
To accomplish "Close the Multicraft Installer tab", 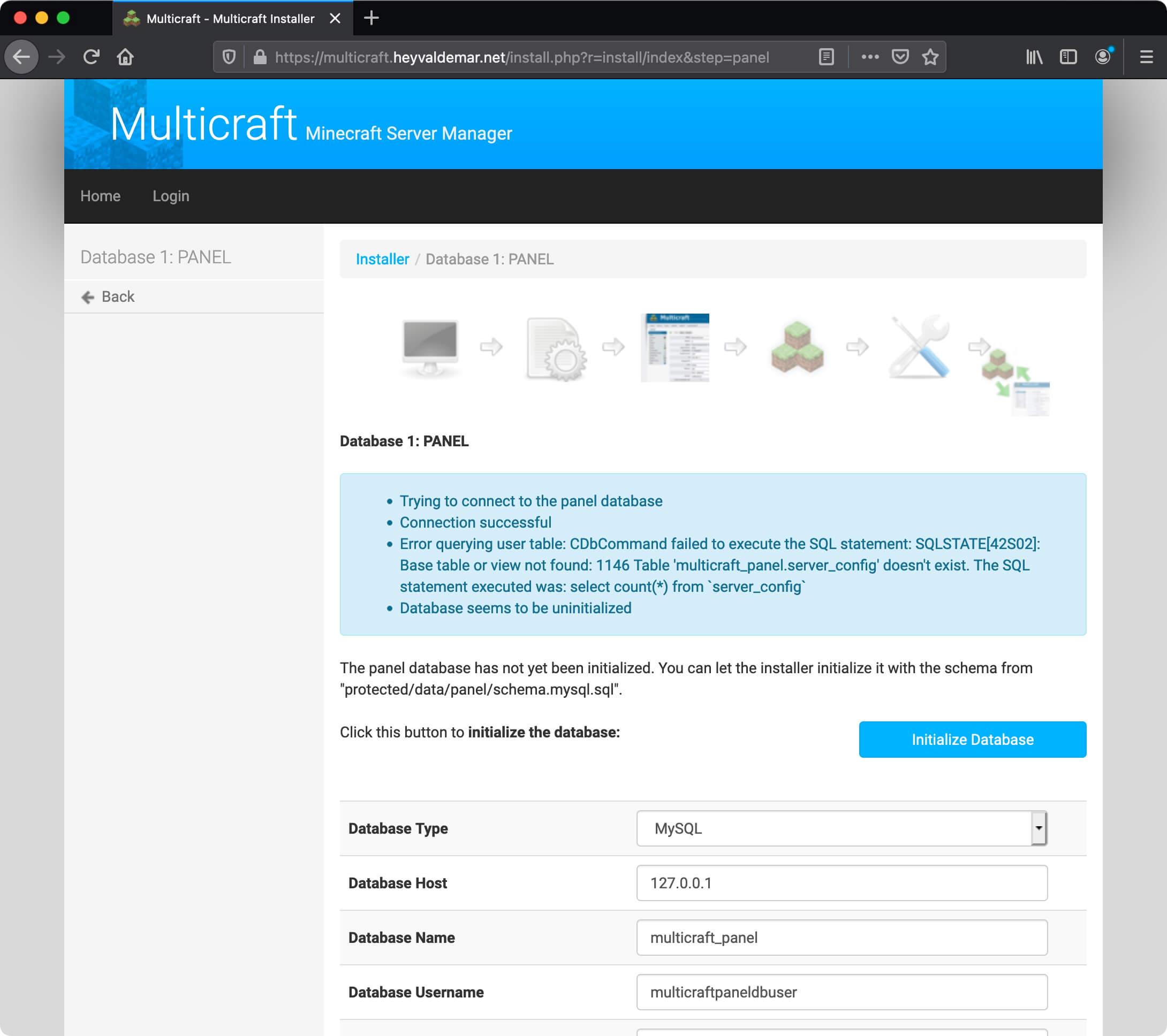I will click(335, 18).
